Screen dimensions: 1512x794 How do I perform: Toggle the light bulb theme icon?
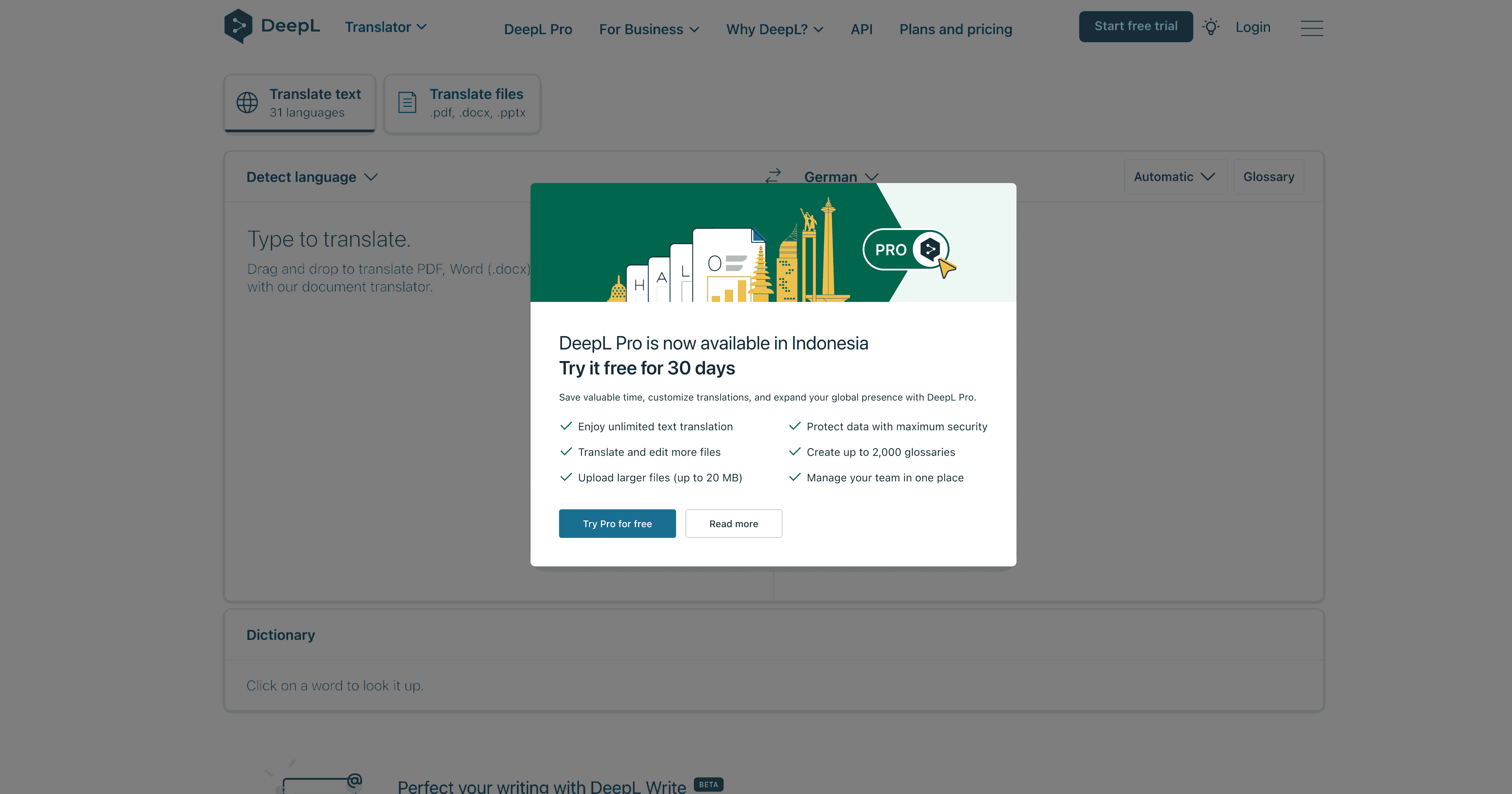point(1210,27)
